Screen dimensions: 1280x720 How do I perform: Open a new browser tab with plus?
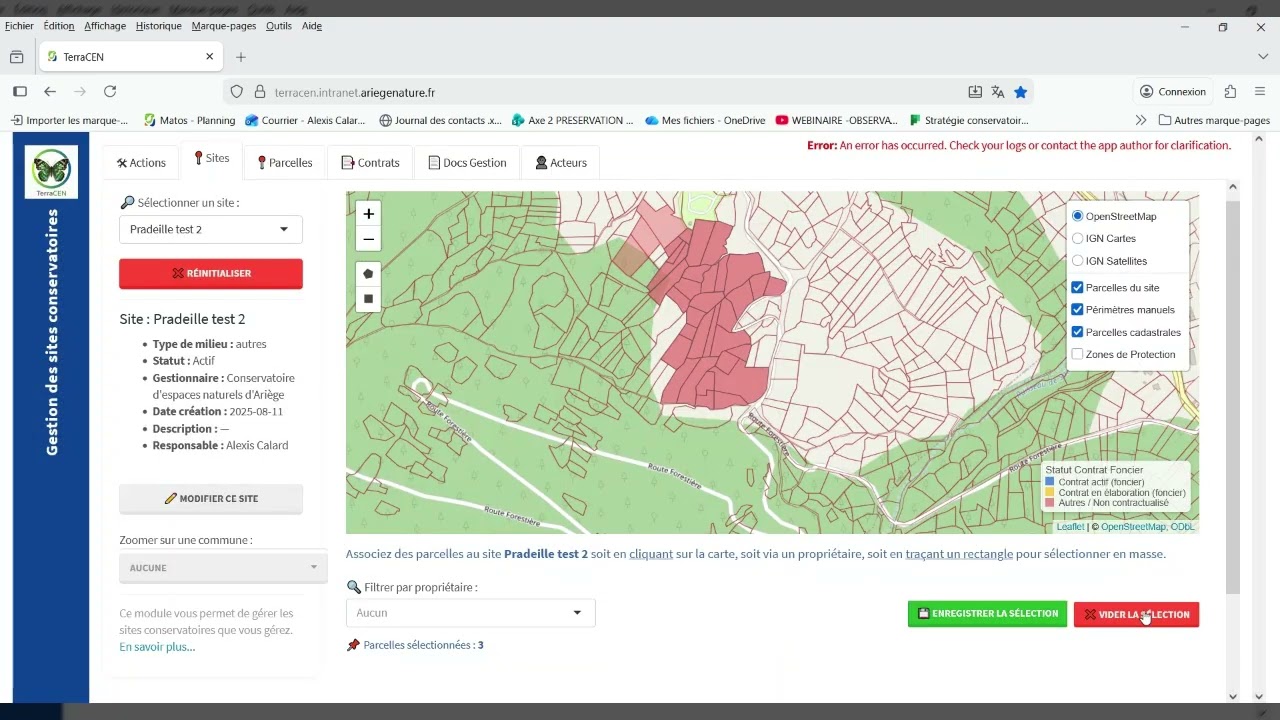(241, 57)
